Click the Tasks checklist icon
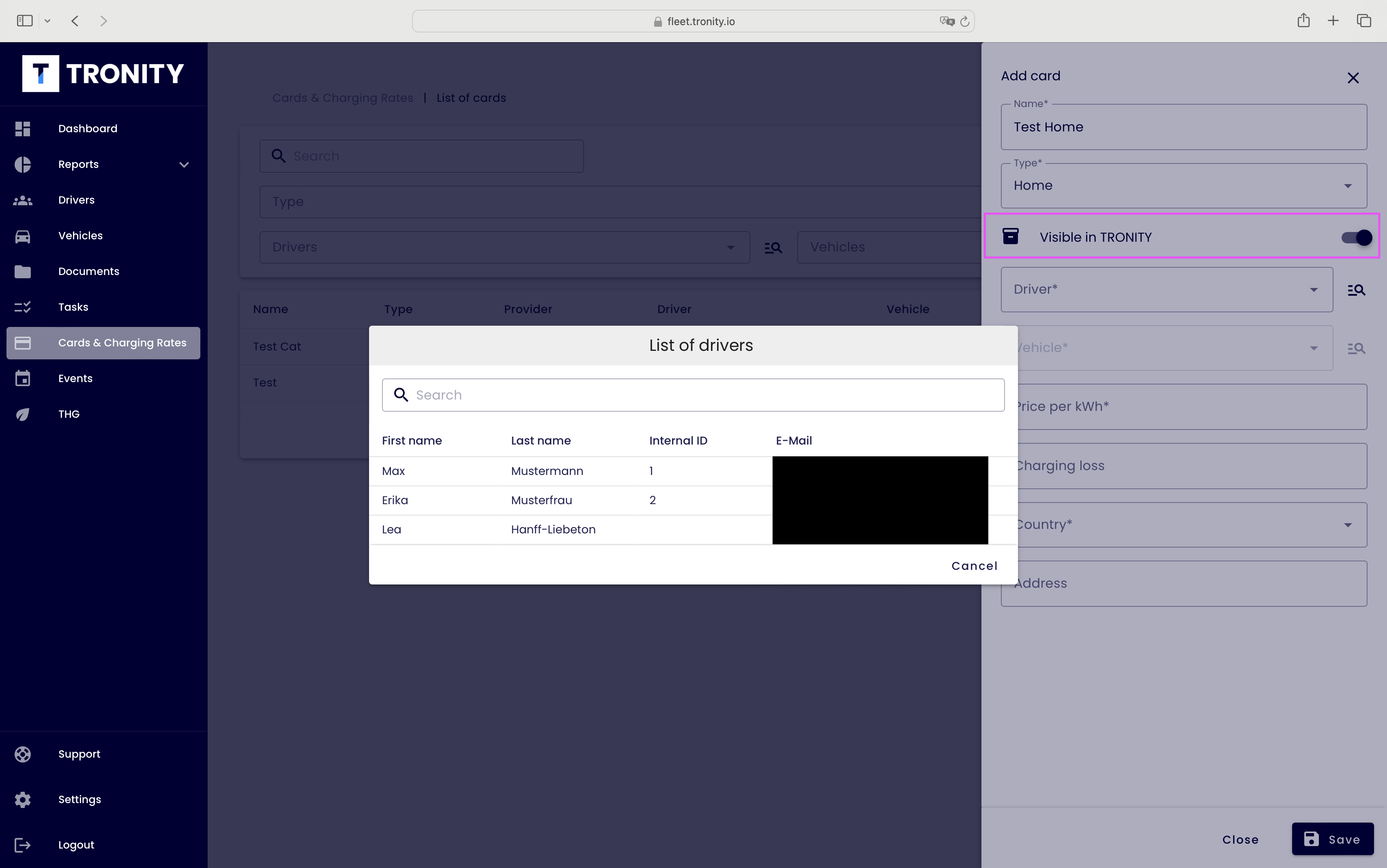 22,307
